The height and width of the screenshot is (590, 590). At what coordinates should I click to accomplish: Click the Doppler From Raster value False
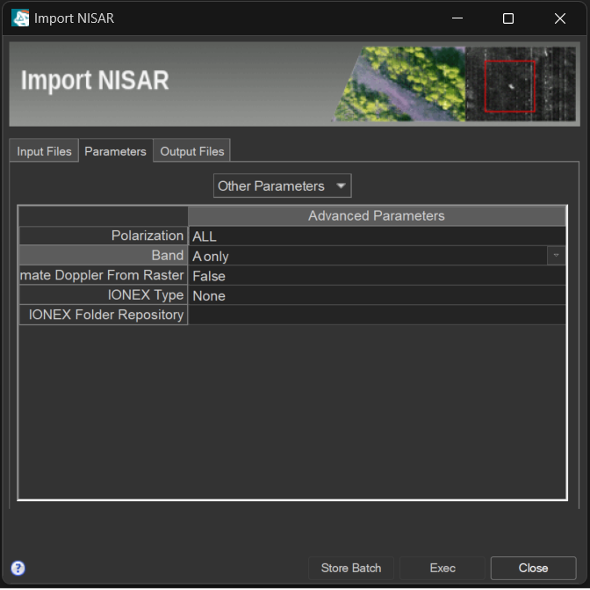click(377, 276)
